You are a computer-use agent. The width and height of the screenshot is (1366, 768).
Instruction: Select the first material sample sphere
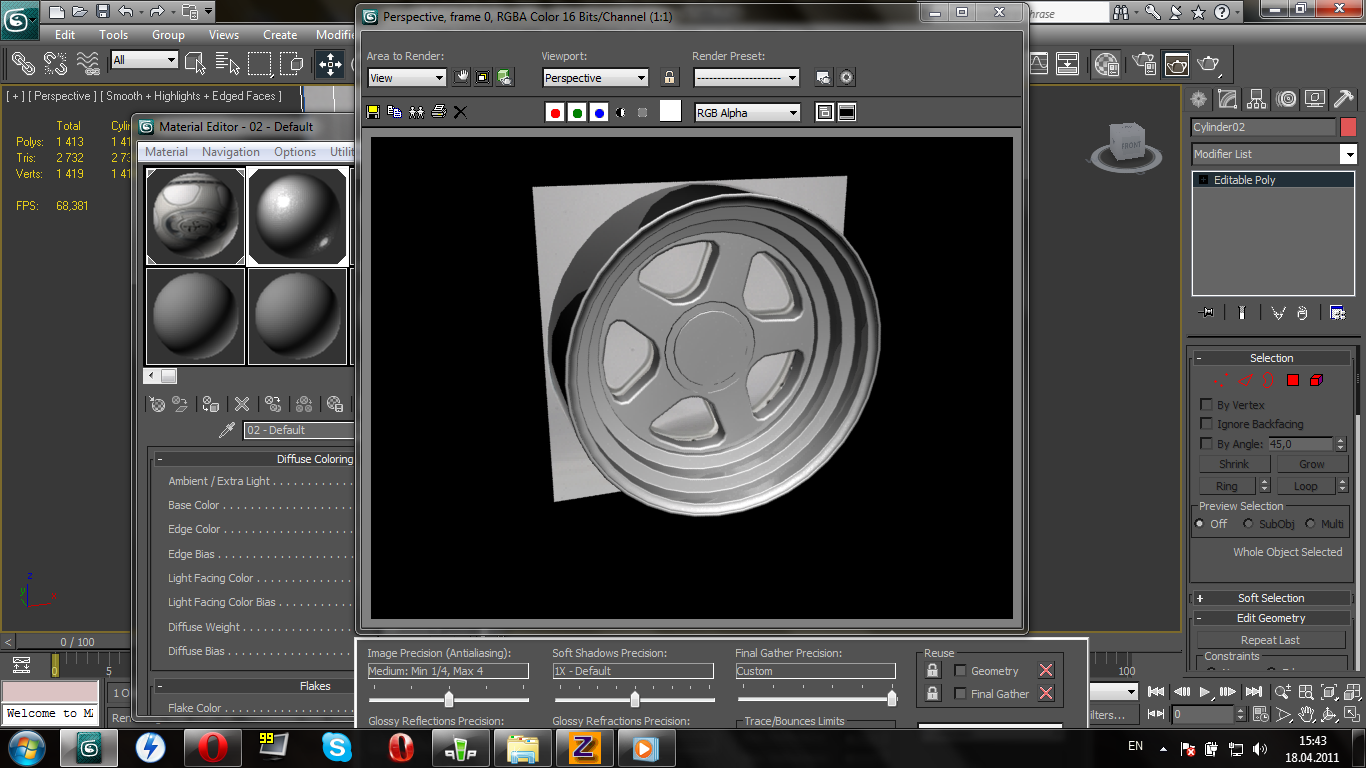point(196,216)
